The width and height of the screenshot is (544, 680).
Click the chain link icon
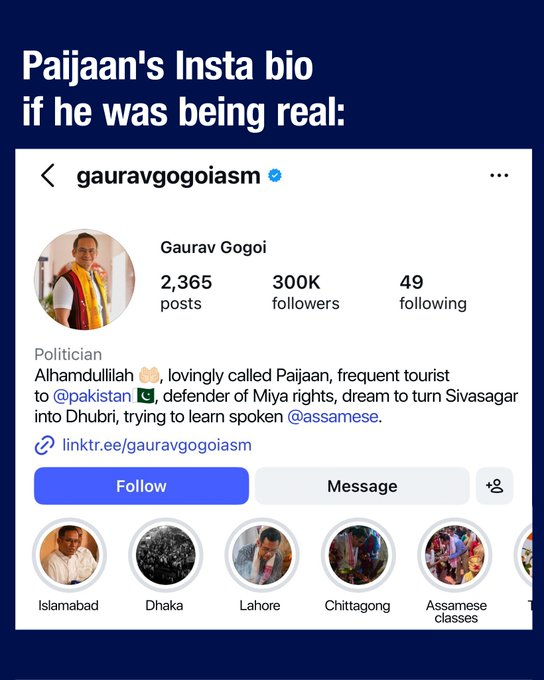point(44,445)
